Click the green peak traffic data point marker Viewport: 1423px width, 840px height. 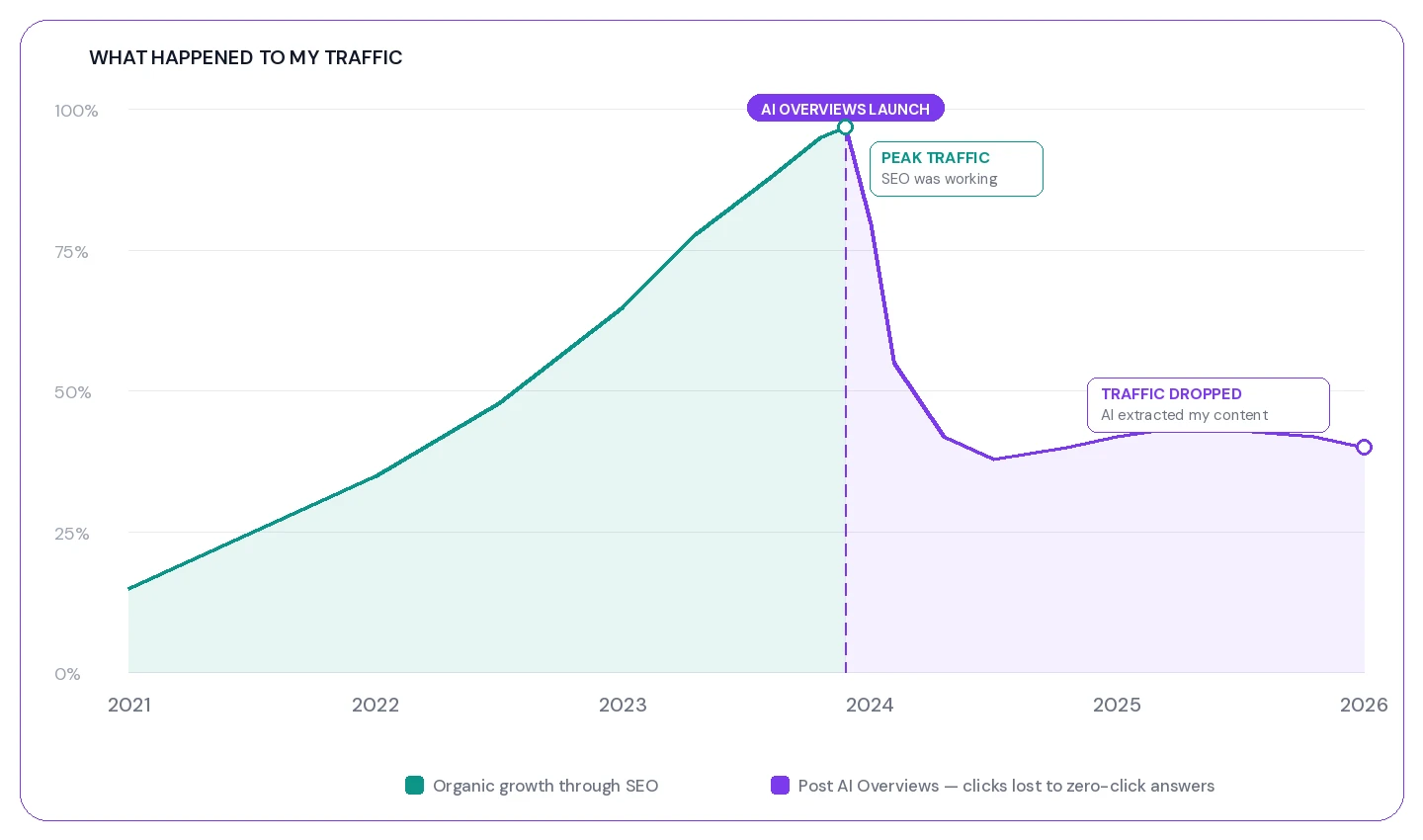click(x=845, y=126)
